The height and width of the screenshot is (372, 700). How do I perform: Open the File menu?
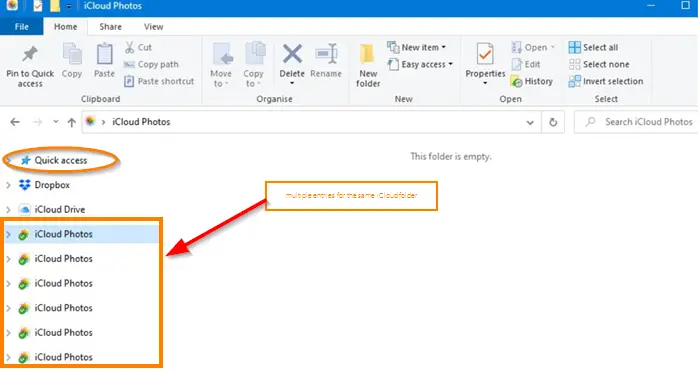tap(21, 27)
